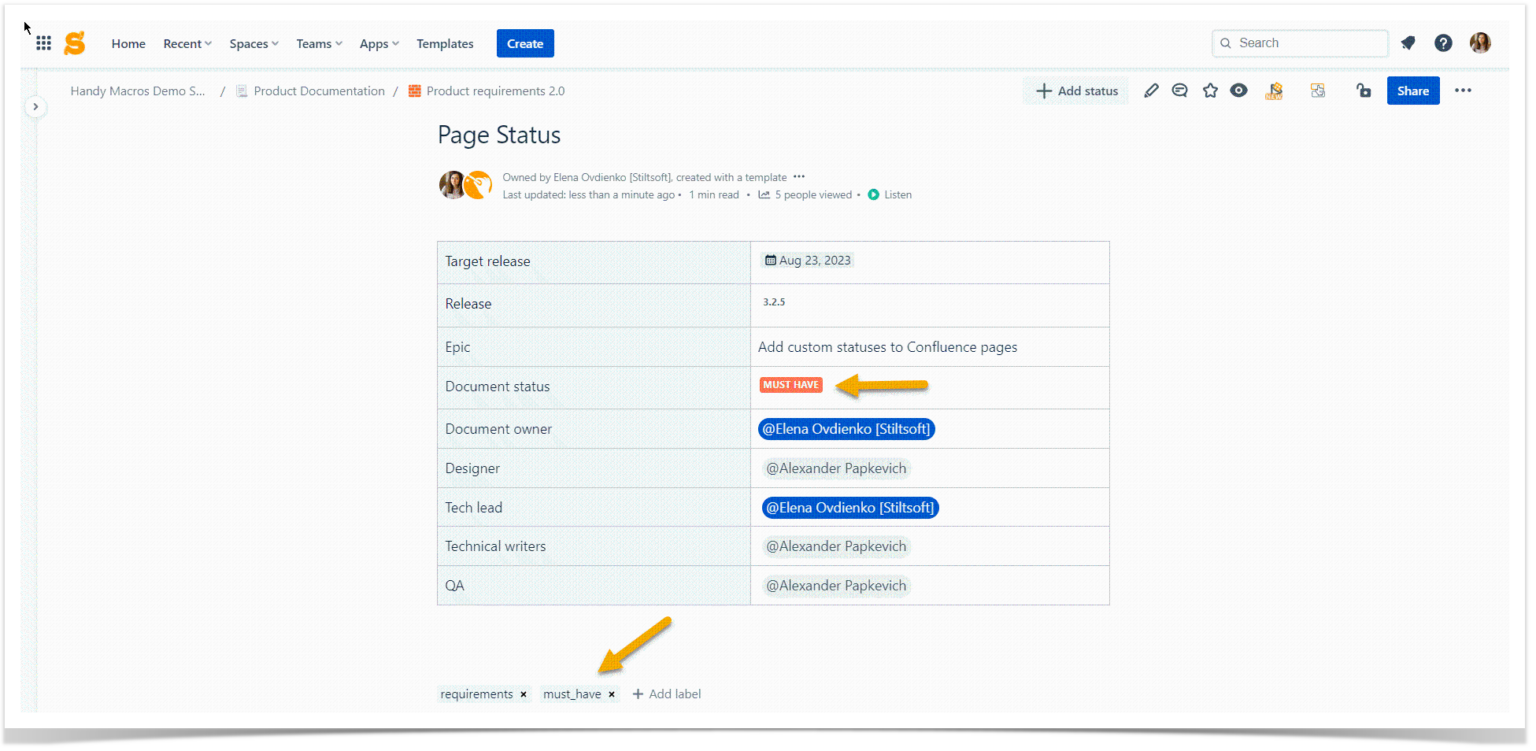Click the Stiltsoft logo in the navbar
Viewport: 1536px width, 751px height.
click(x=74, y=43)
